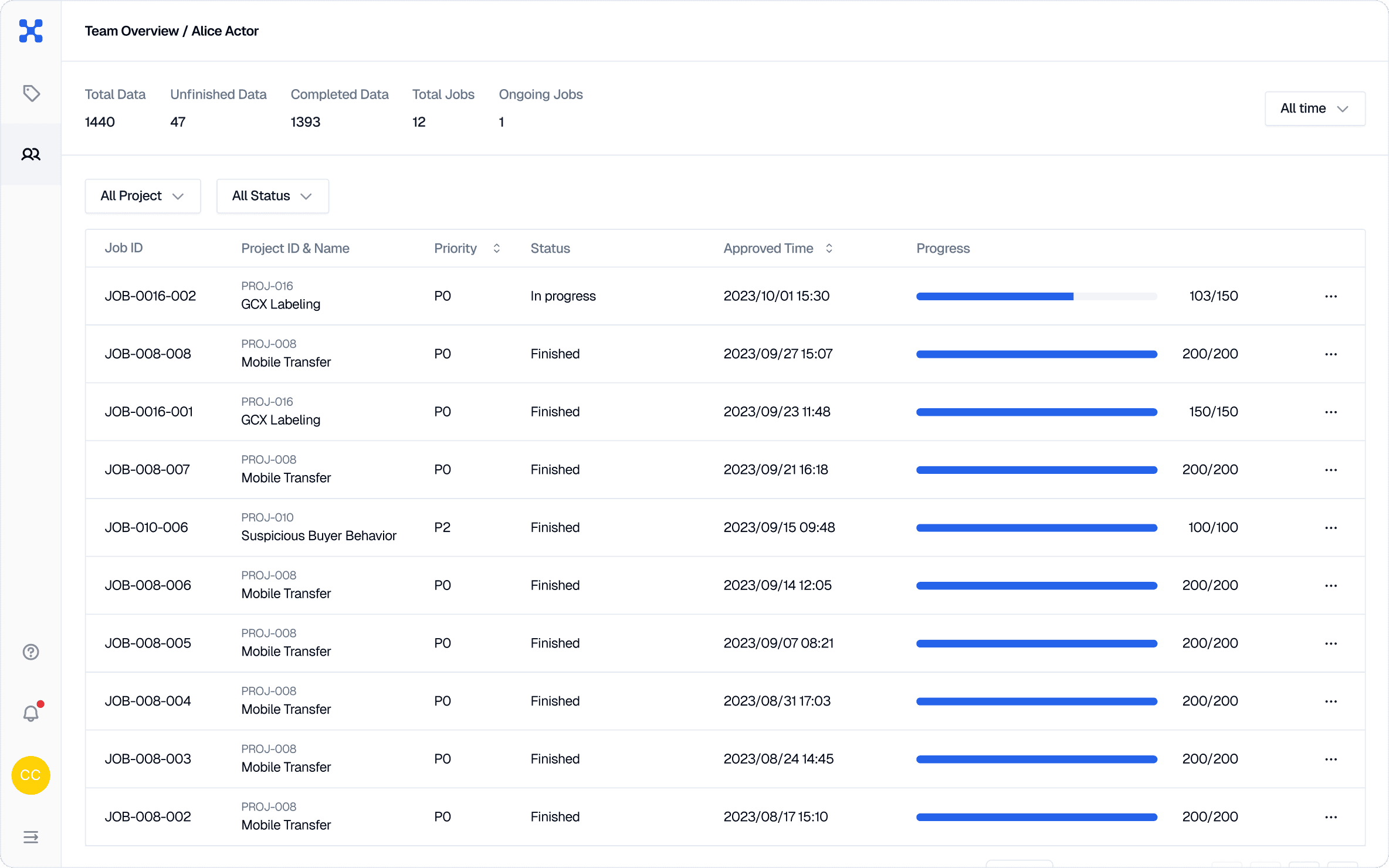Click approved time 2023/09/27 15:07
1389x868 pixels.
click(778, 354)
